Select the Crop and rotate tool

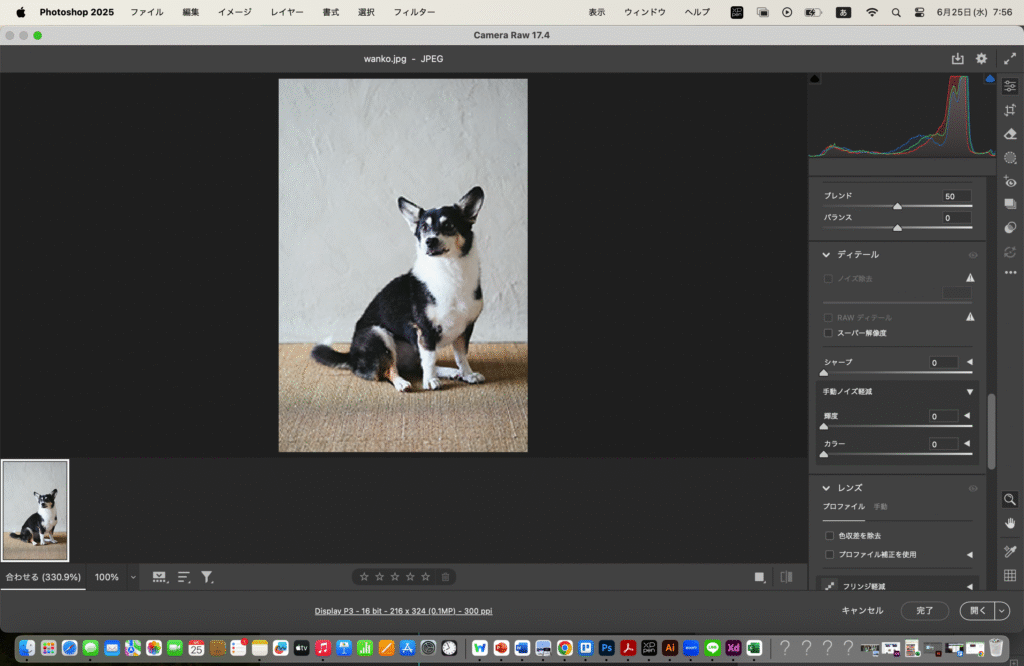[1010, 110]
